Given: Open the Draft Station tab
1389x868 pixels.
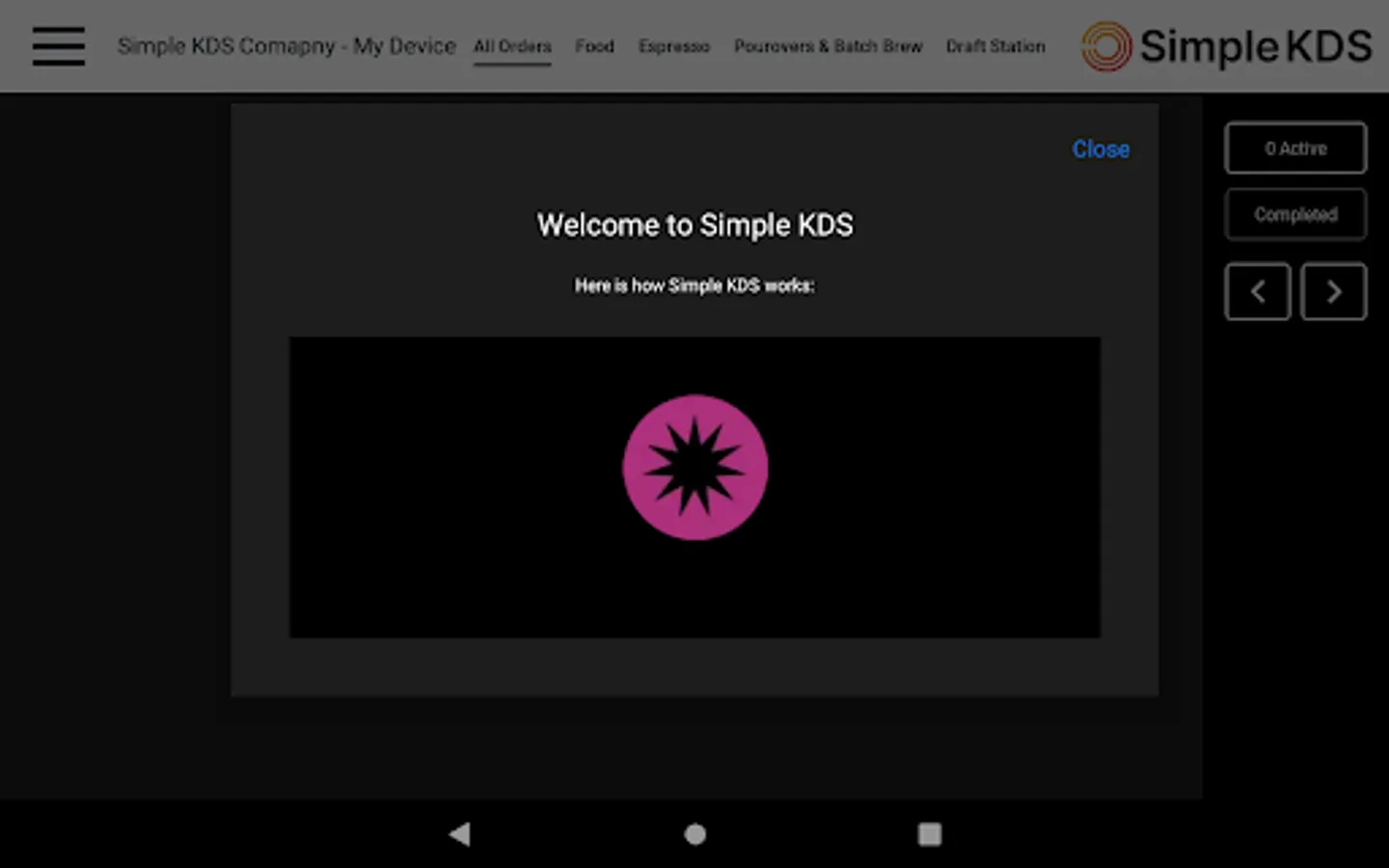Looking at the screenshot, I should coord(995,46).
